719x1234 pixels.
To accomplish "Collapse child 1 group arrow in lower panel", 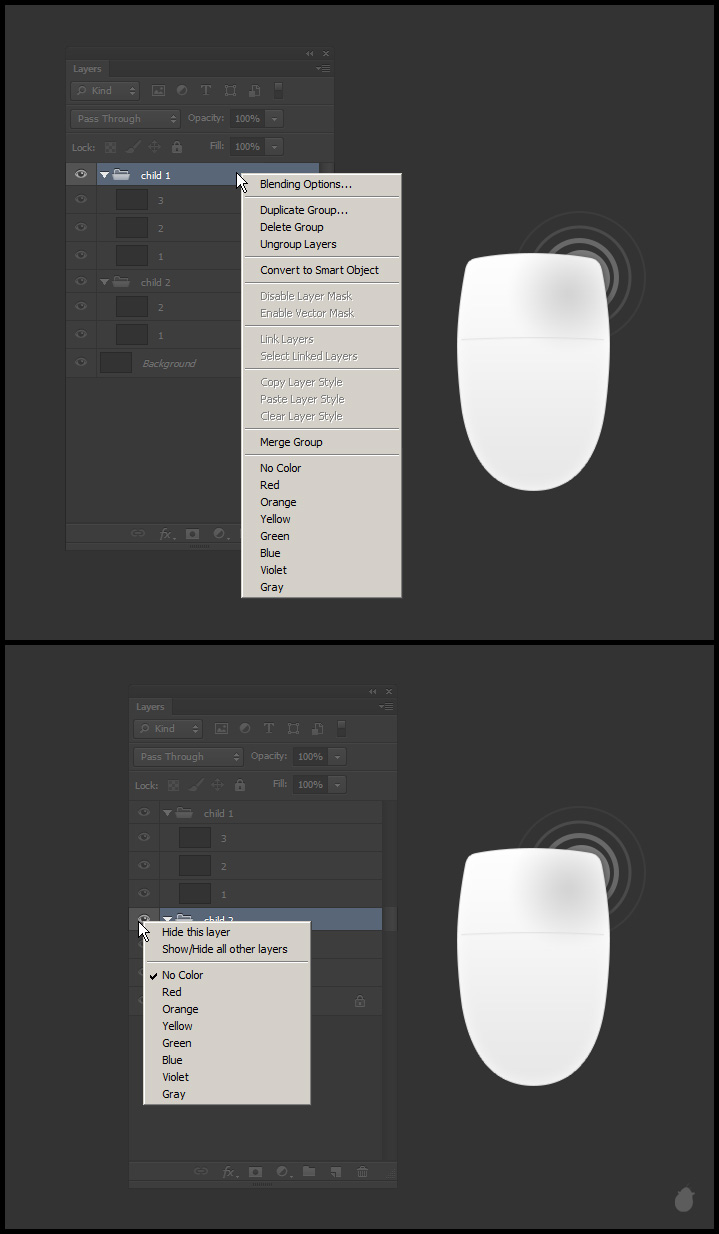I will point(168,814).
